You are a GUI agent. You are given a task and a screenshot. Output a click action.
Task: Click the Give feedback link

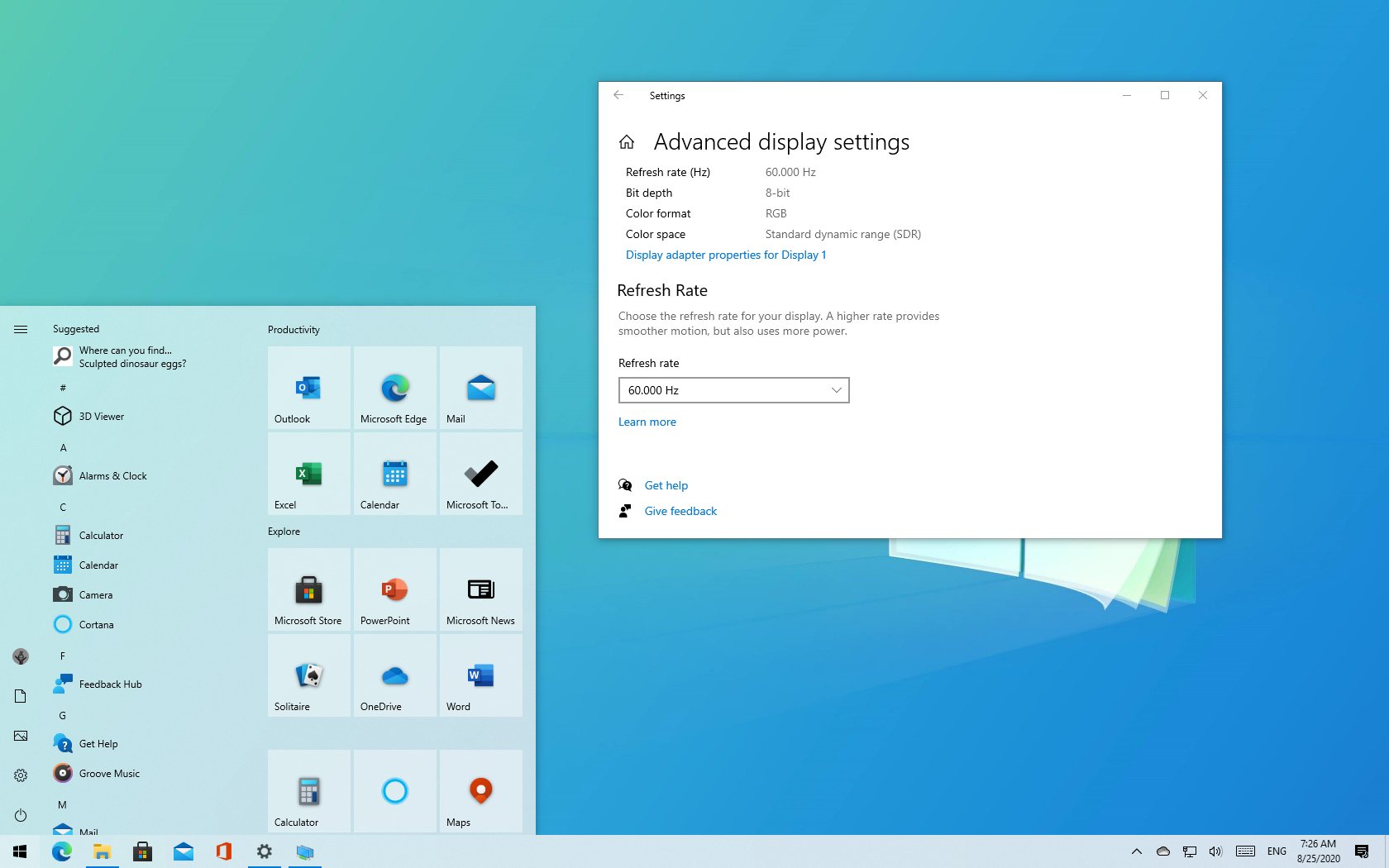click(680, 510)
